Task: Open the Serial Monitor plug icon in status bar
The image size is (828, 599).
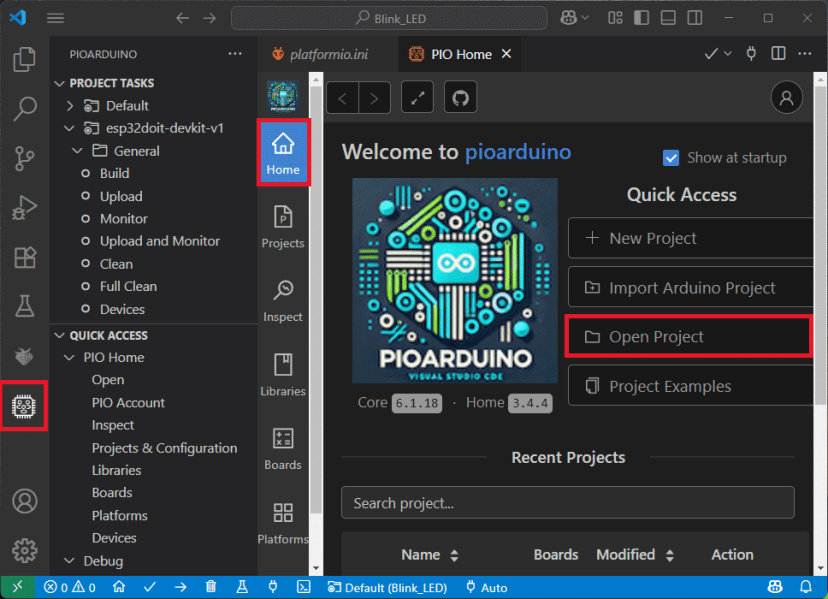Action: [272, 587]
